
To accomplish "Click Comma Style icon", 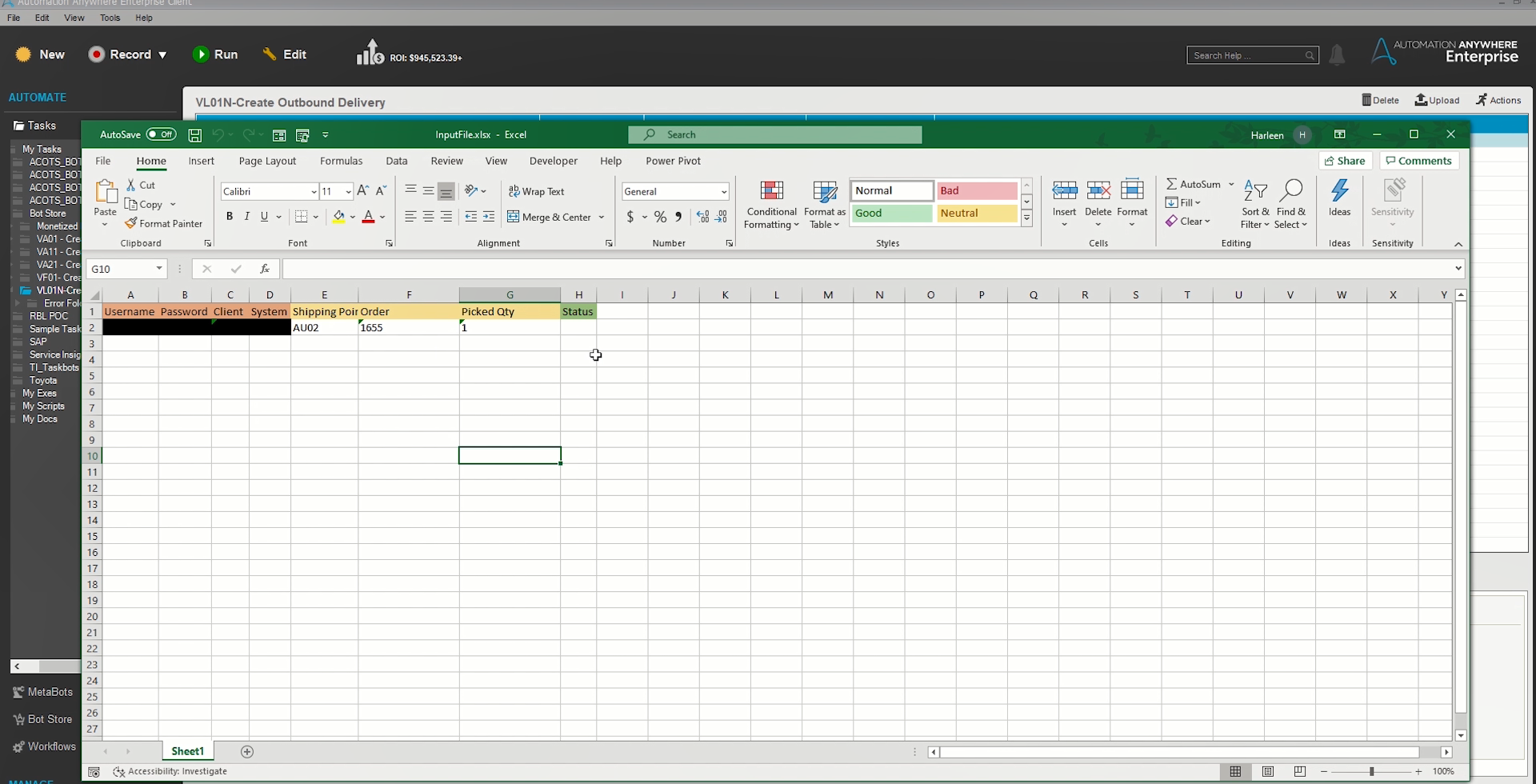I will click(x=678, y=217).
